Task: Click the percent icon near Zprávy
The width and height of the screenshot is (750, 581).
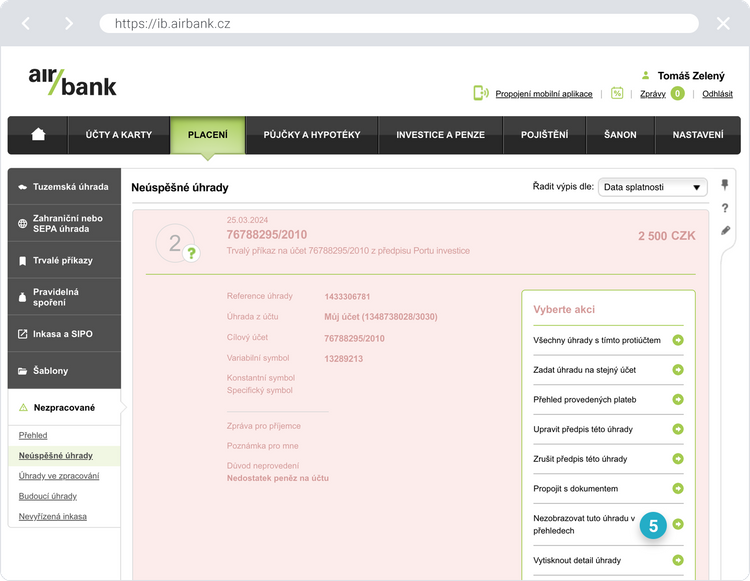Action: [617, 93]
